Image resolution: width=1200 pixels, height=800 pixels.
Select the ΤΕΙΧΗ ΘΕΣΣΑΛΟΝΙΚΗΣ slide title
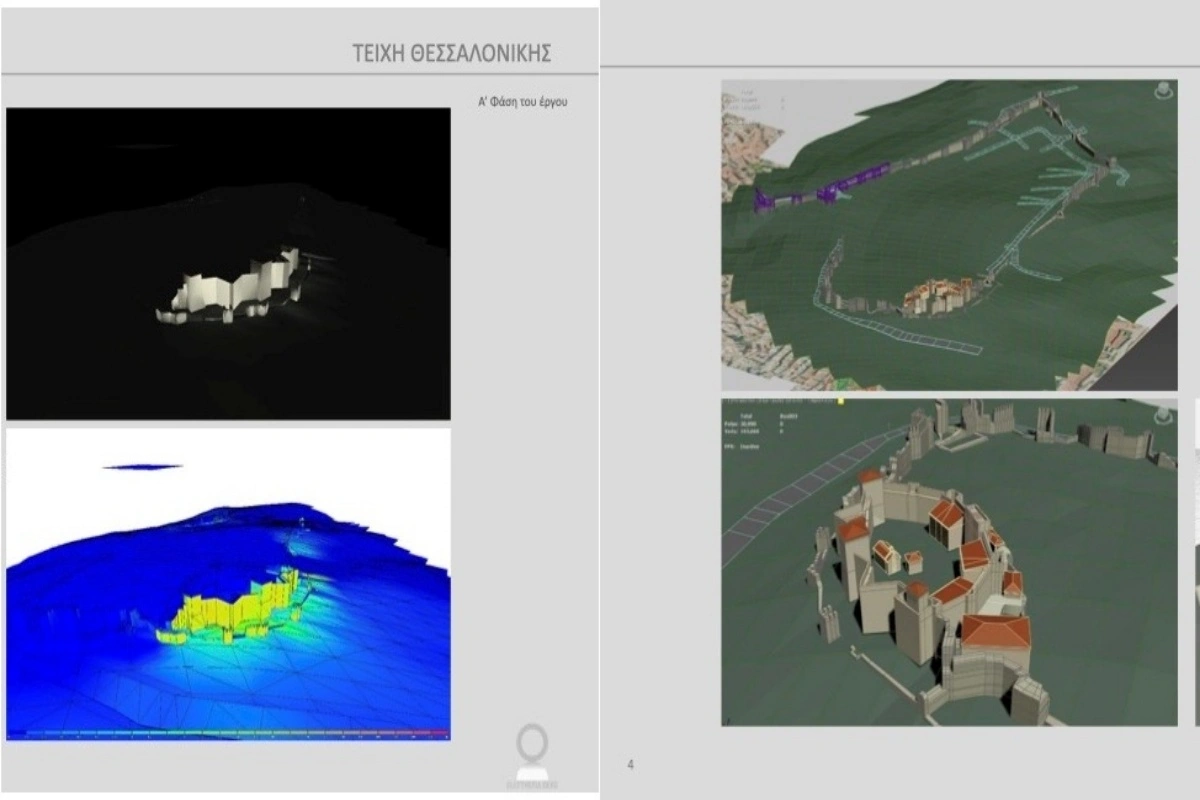[x=452, y=54]
